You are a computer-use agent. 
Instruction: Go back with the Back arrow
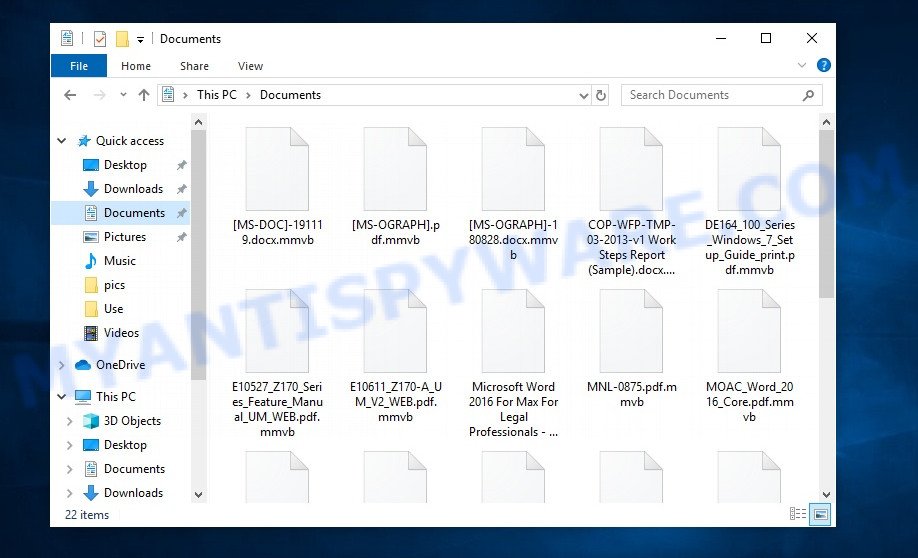pos(70,95)
